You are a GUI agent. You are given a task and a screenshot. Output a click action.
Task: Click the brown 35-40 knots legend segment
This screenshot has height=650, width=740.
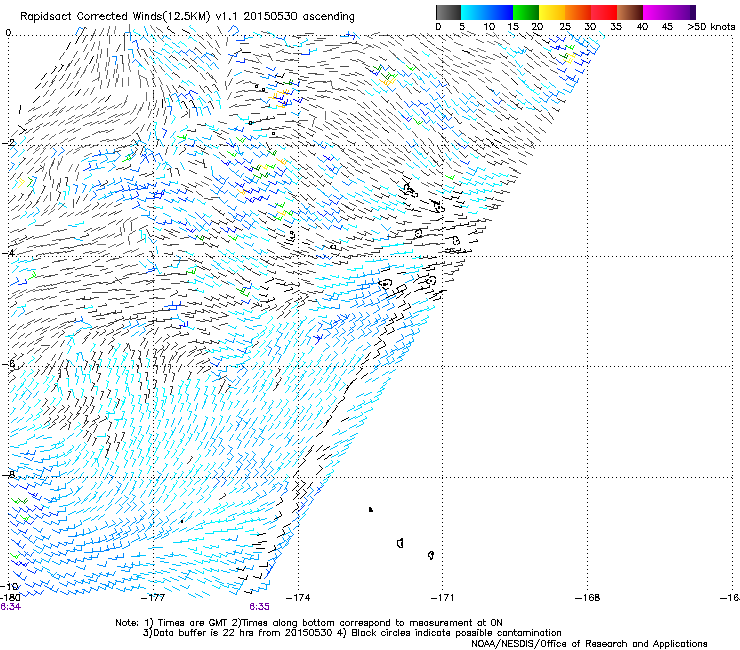(630, 12)
